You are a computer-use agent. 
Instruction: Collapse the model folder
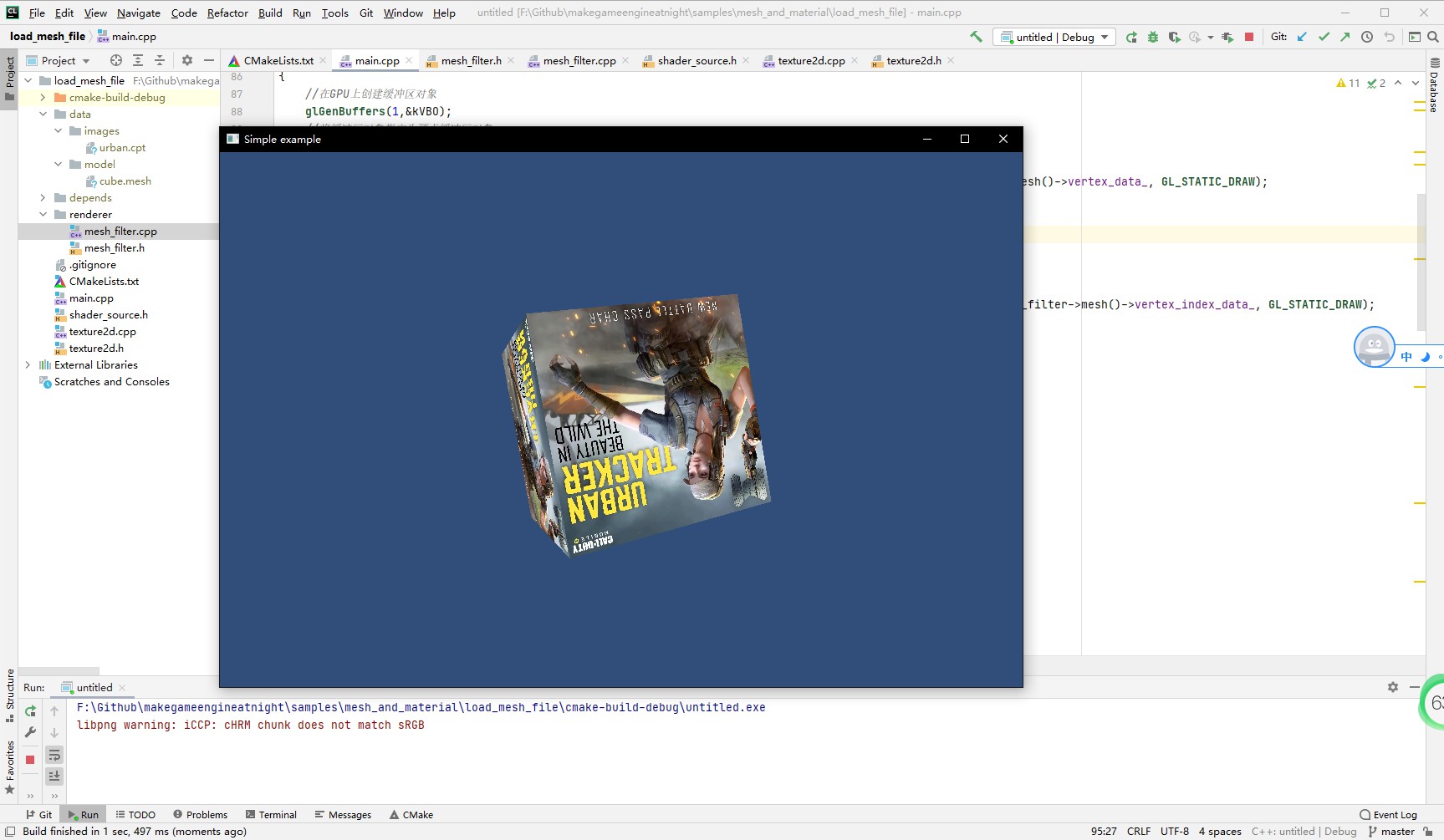[58, 165]
